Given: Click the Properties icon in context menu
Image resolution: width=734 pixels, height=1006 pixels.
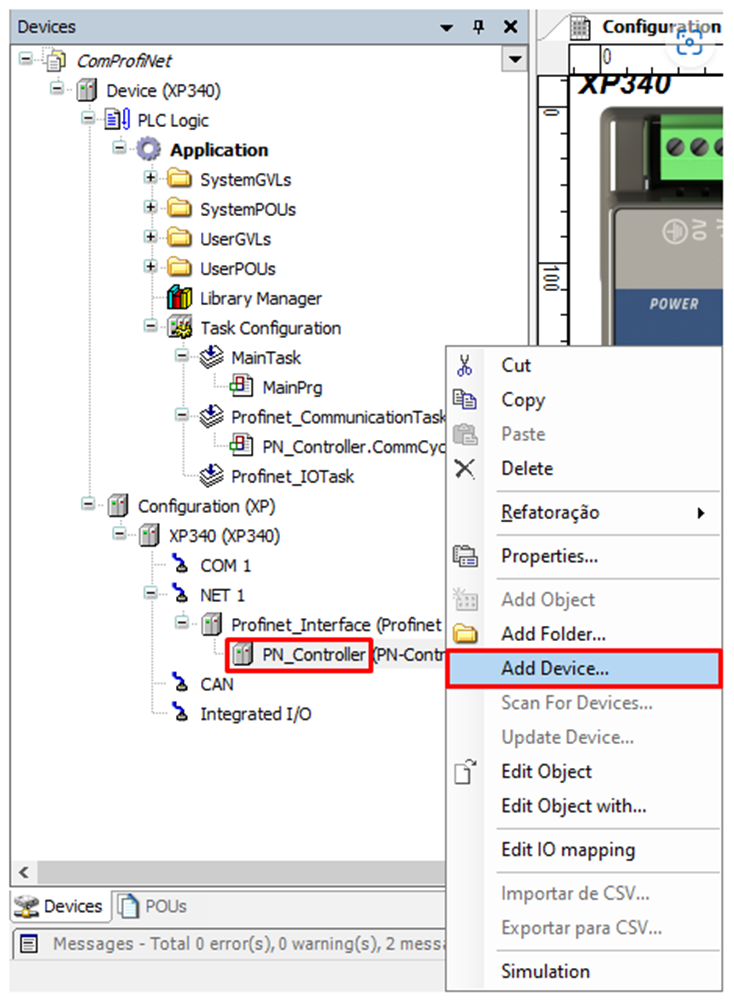Looking at the screenshot, I should pyautogui.click(x=465, y=556).
